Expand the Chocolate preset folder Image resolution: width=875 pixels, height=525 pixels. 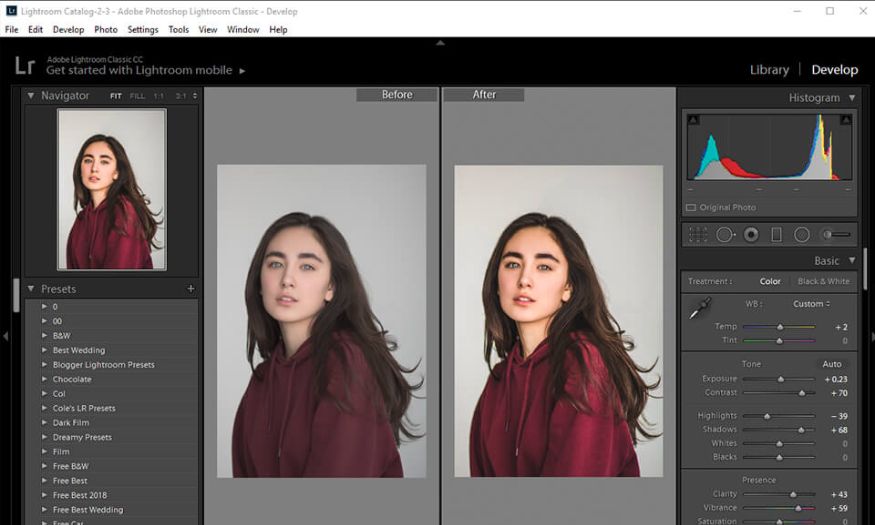coord(44,379)
